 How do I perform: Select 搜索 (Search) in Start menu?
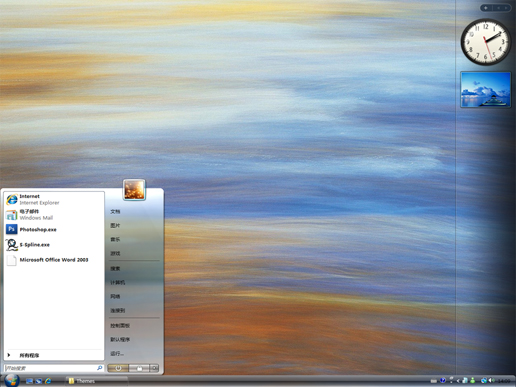click(x=115, y=269)
